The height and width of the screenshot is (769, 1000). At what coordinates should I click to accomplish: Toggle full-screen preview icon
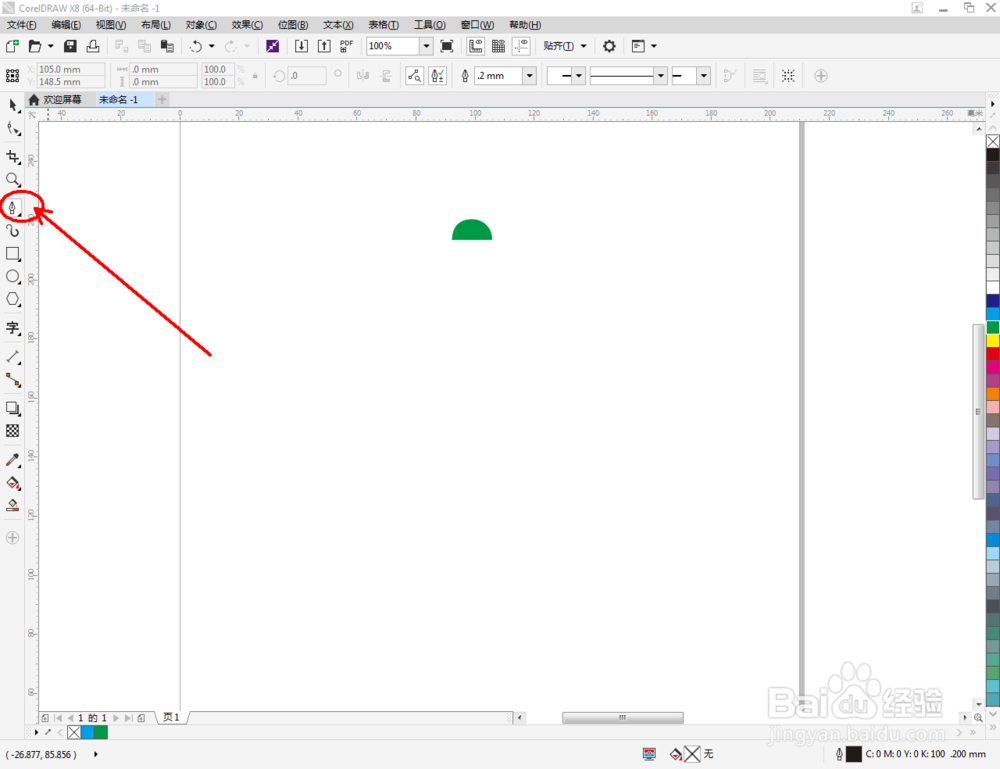click(447, 46)
